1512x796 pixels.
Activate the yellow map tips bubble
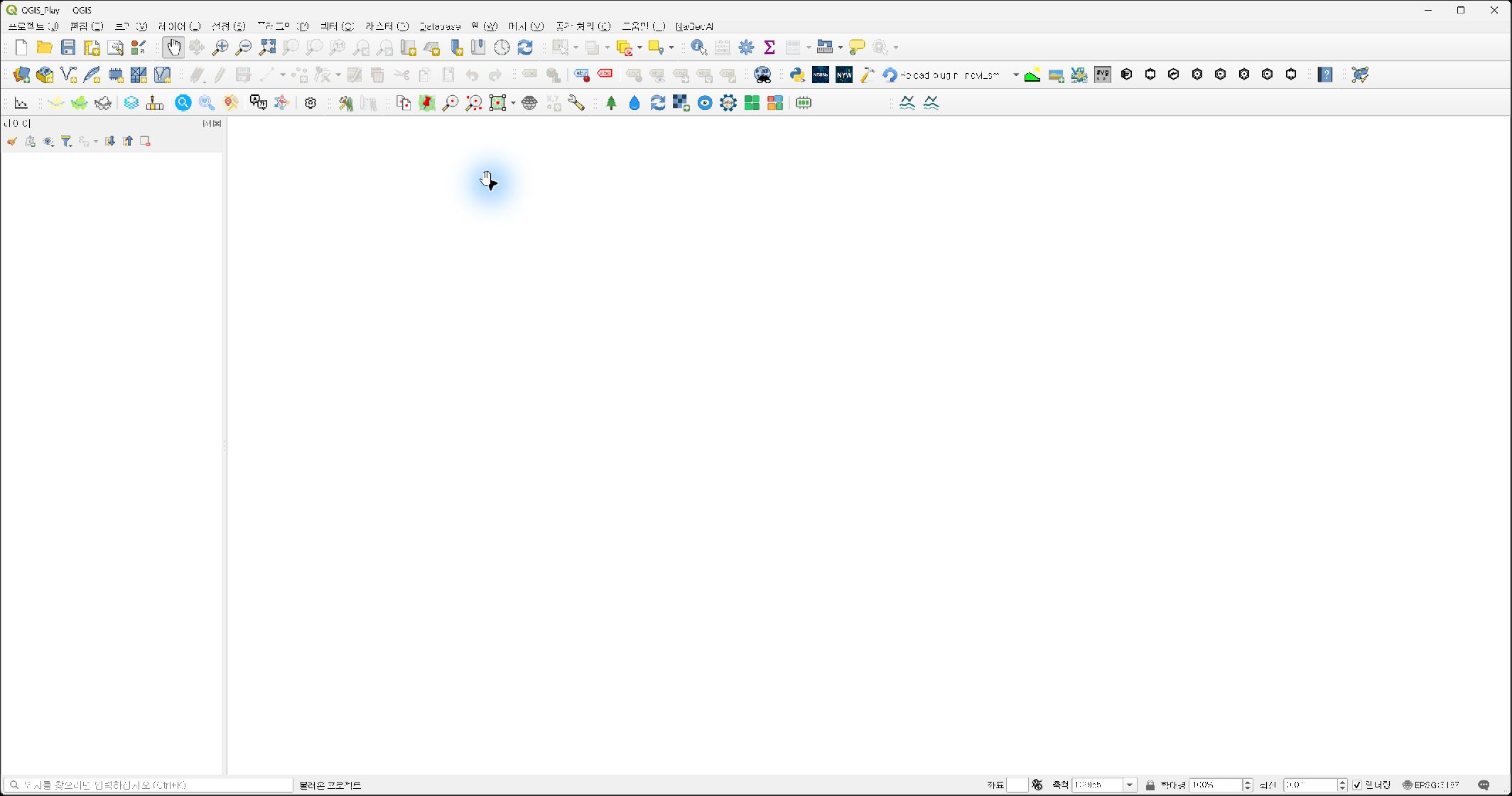pyautogui.click(x=857, y=48)
